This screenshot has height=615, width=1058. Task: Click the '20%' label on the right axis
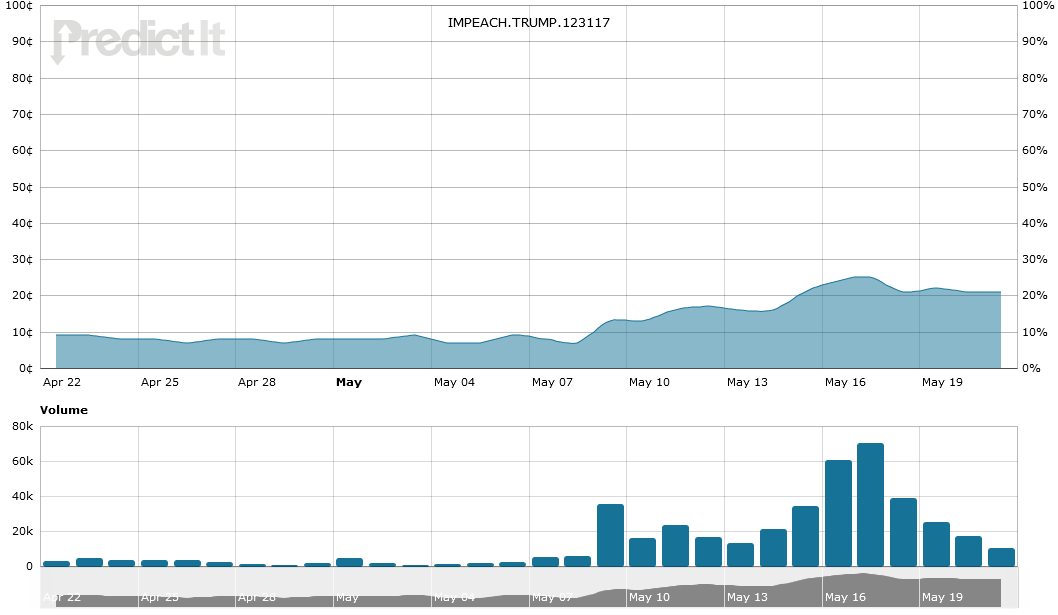pos(1034,296)
